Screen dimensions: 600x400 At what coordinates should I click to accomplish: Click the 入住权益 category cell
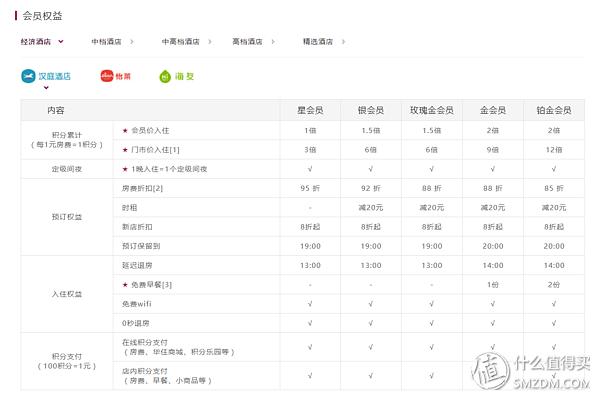[67, 294]
